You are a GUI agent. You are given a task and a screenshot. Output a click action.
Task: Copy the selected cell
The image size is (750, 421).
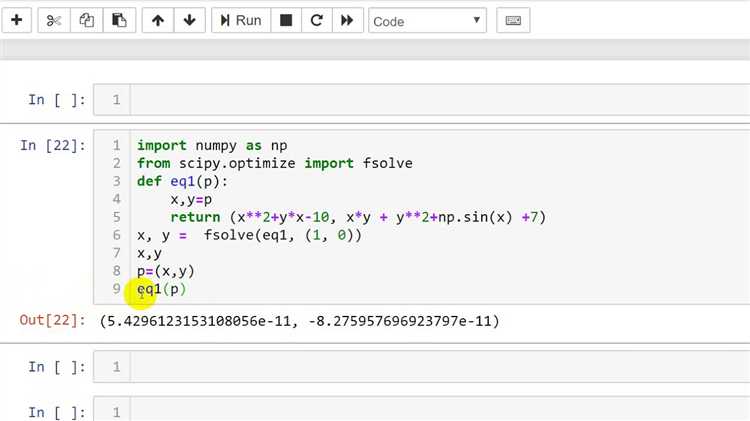click(x=87, y=20)
